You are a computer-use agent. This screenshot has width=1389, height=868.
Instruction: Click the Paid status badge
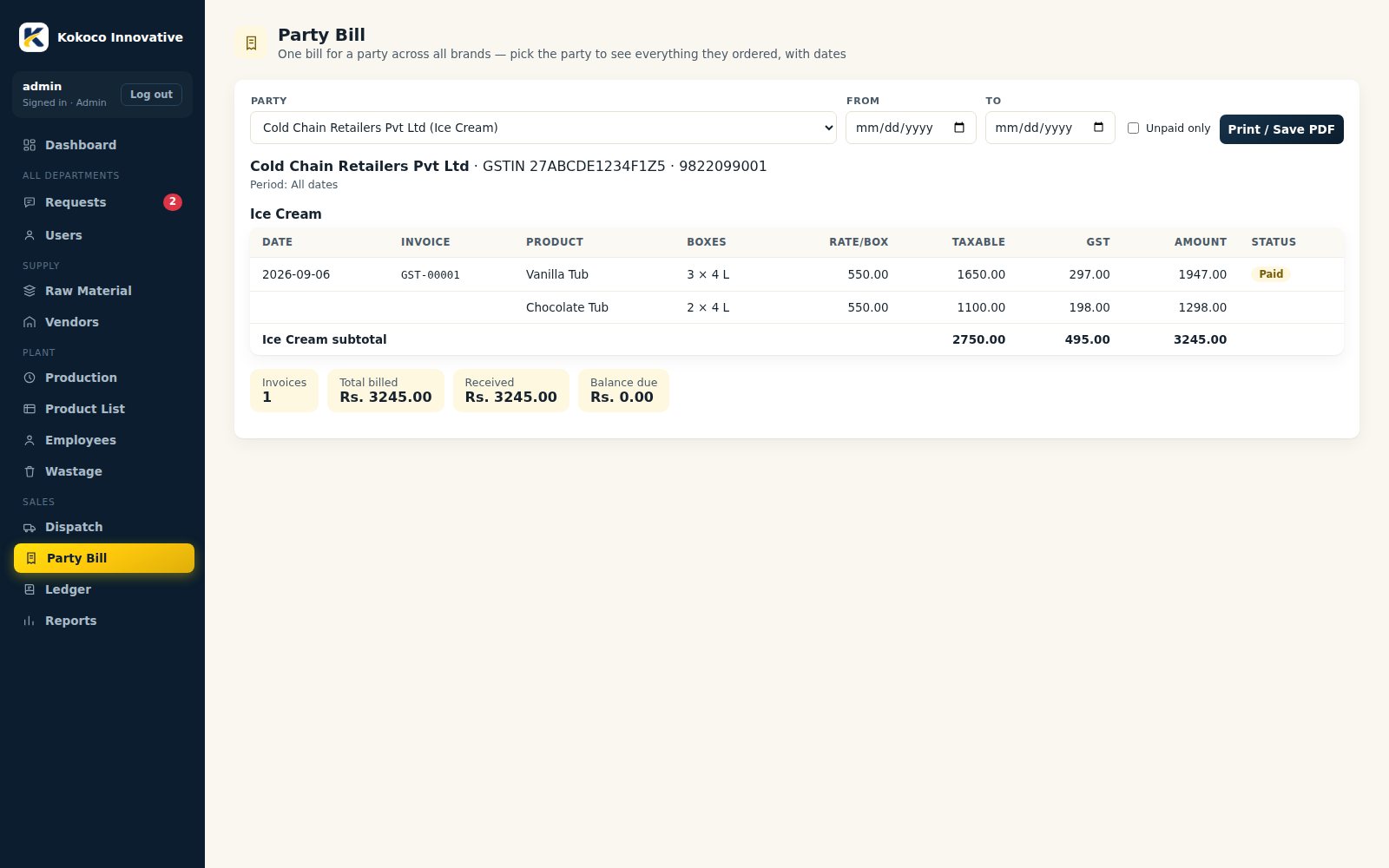click(x=1271, y=274)
